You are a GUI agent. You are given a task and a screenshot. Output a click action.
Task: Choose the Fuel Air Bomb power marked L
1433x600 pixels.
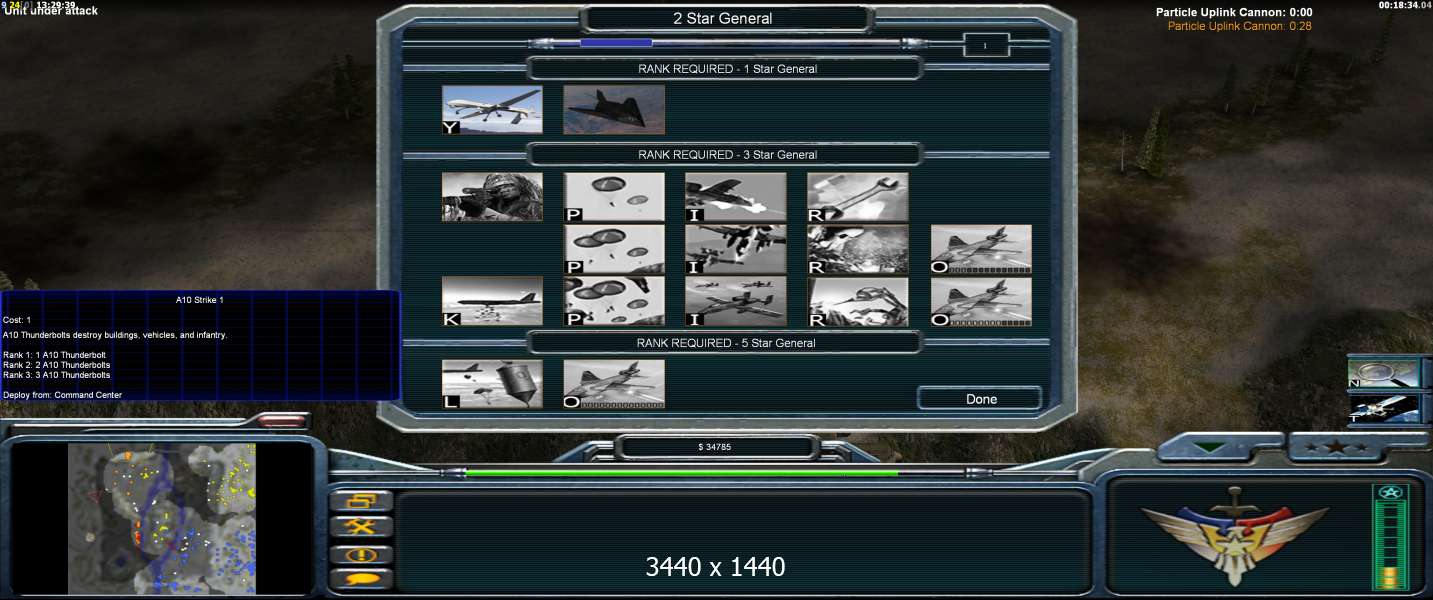tap(492, 384)
